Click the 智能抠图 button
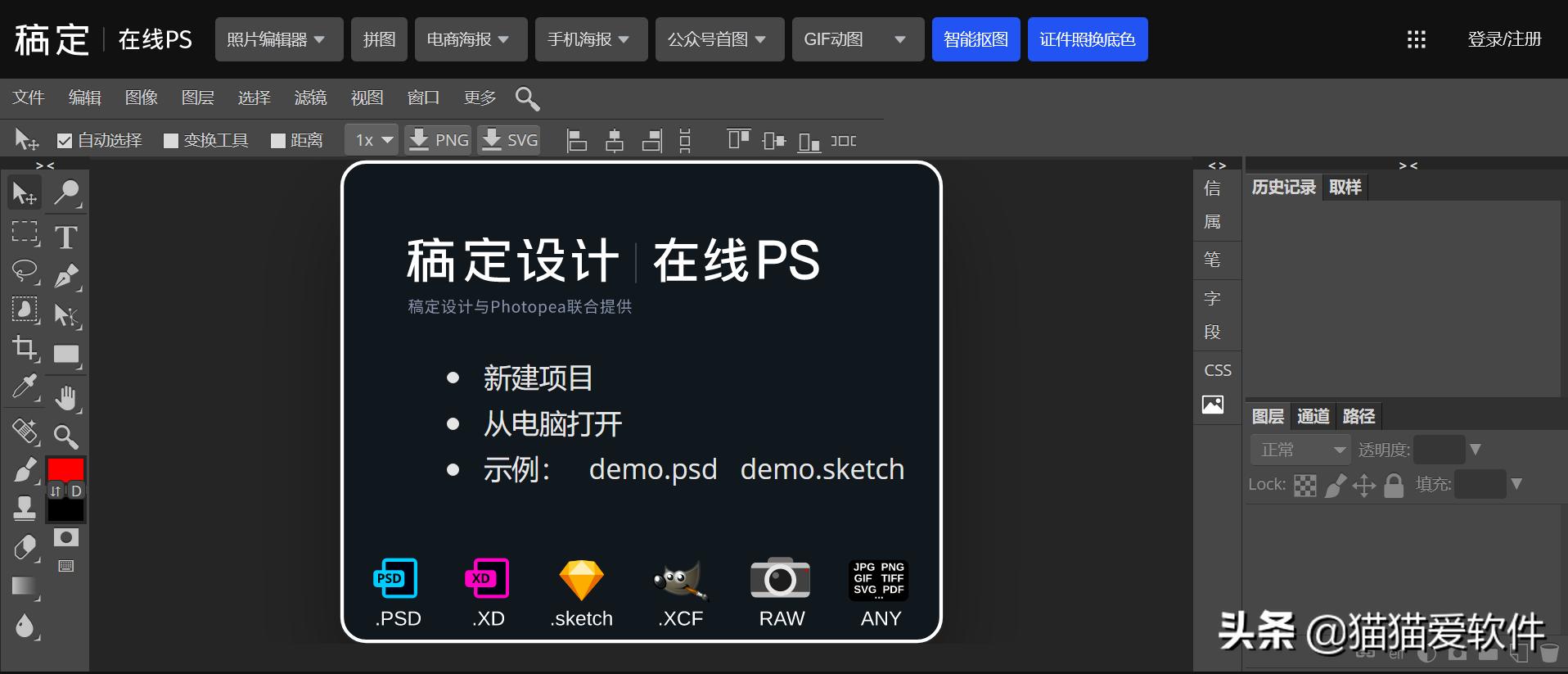The width and height of the screenshot is (1568, 674). coord(976,39)
